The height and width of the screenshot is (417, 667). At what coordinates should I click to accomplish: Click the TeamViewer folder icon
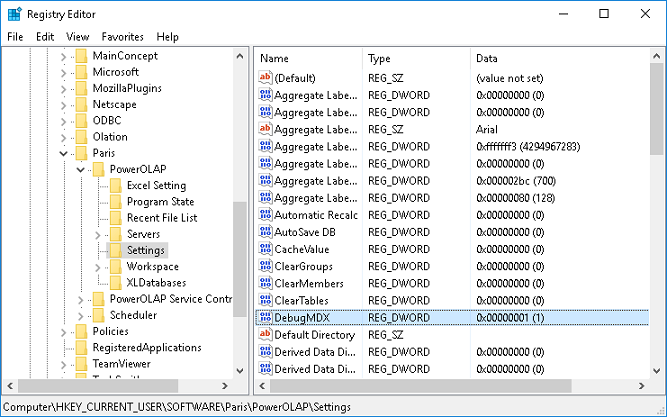tap(81, 364)
